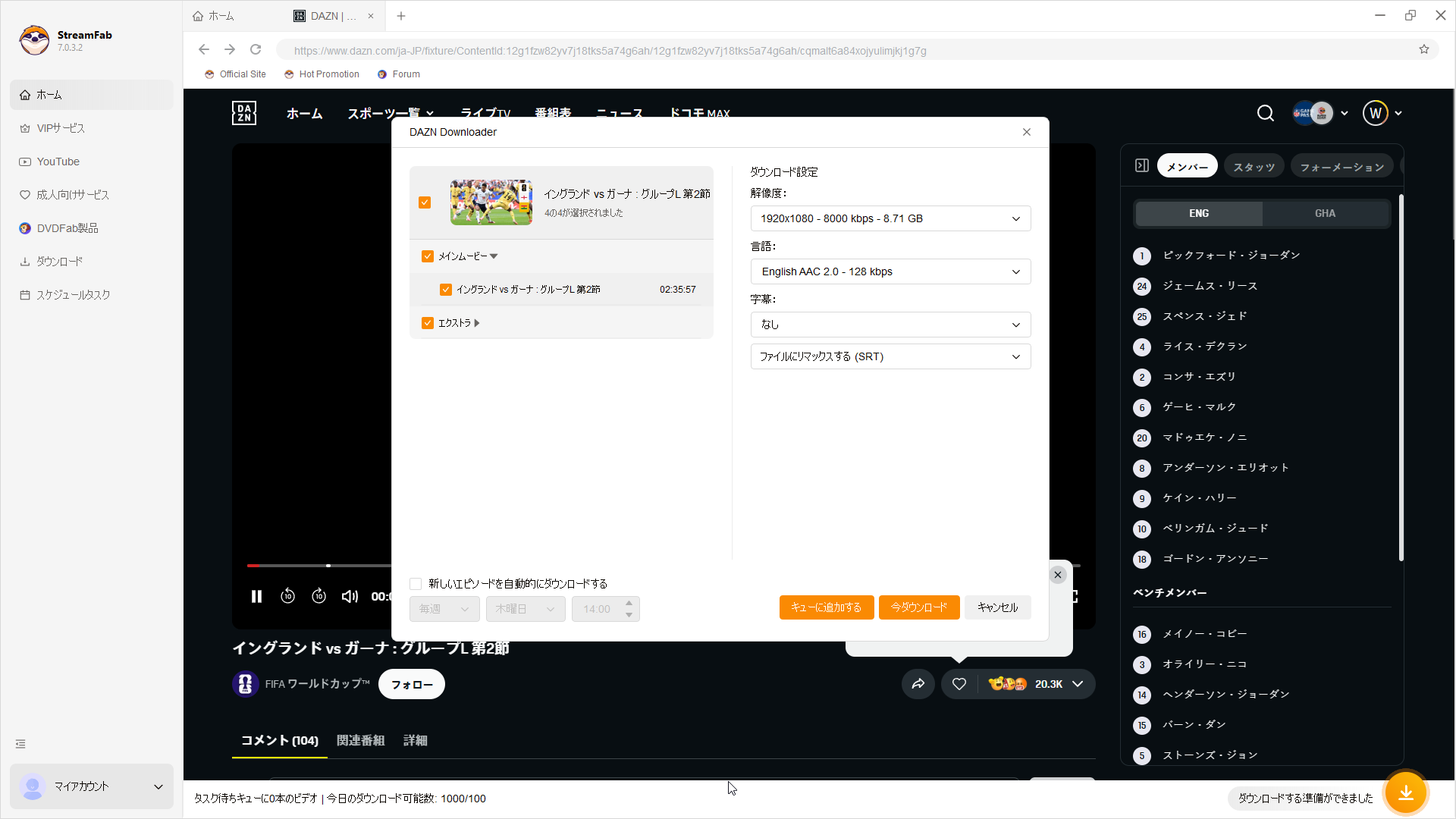Share the match with the share icon
This screenshot has width=1456, height=819.
point(918,684)
